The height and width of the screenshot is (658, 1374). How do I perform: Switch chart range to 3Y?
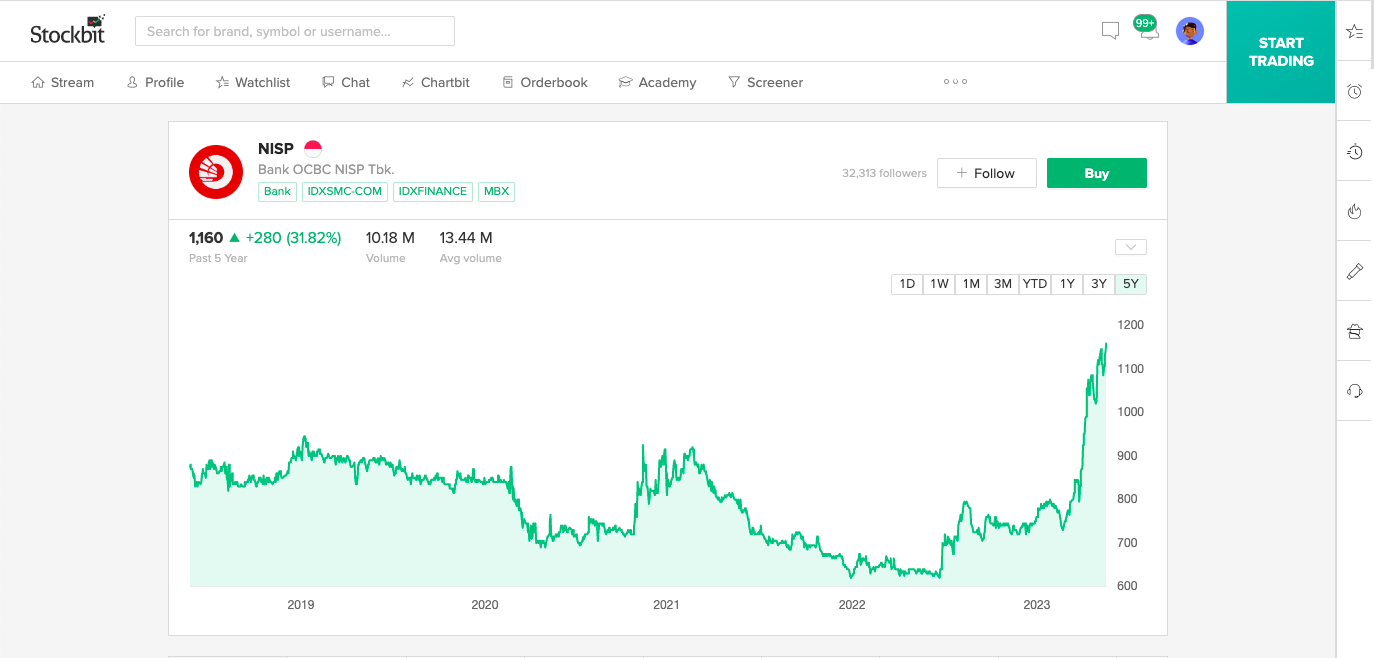pyautogui.click(x=1098, y=283)
